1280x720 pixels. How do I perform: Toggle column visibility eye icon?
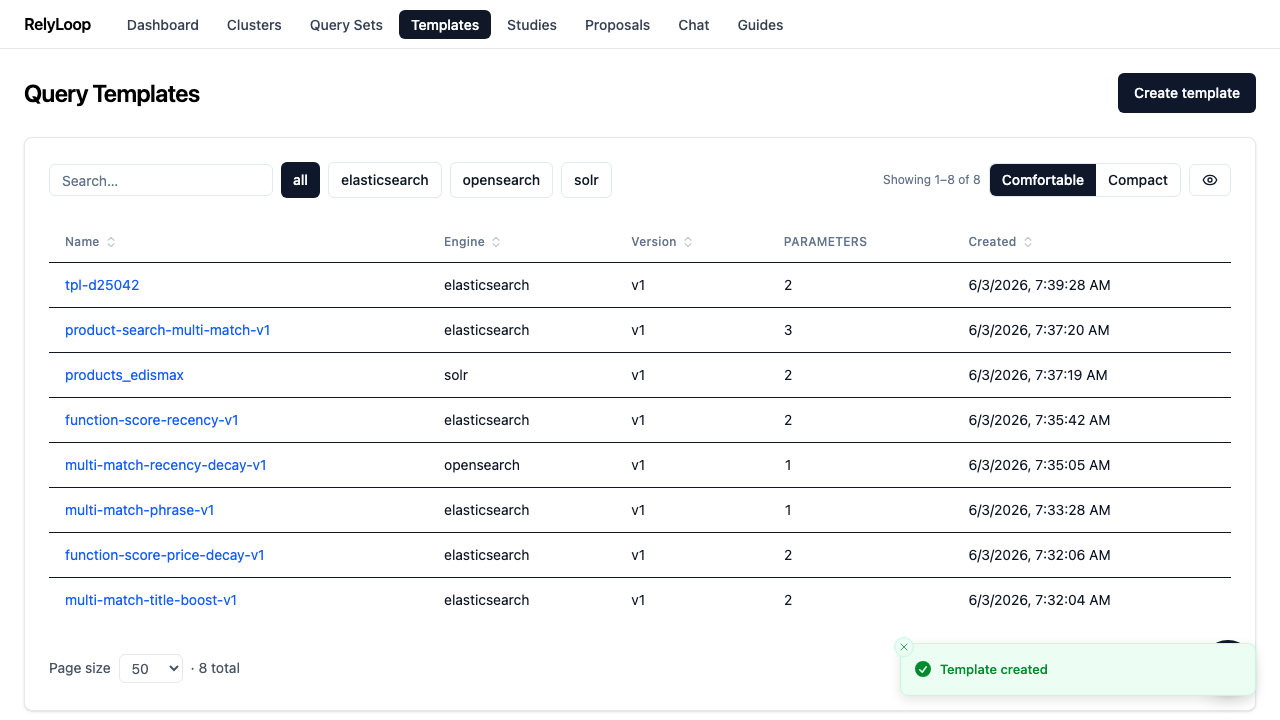pyautogui.click(x=1210, y=180)
